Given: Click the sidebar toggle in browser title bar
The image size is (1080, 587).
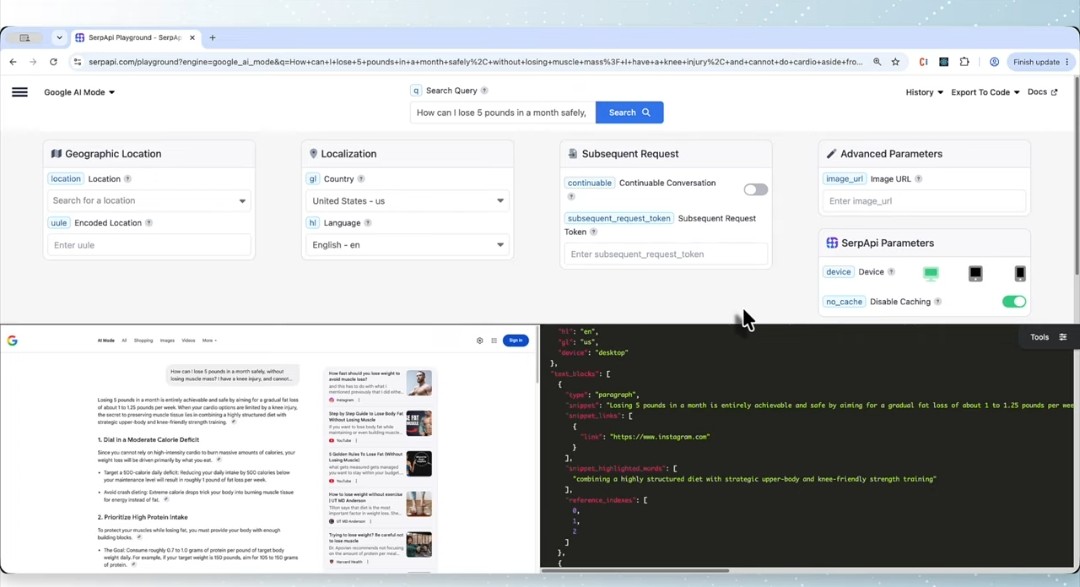Looking at the screenshot, I should coord(25,38).
